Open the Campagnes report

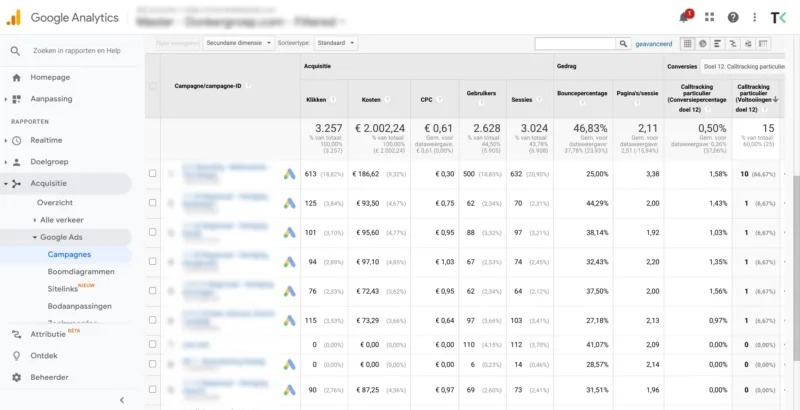click(69, 254)
